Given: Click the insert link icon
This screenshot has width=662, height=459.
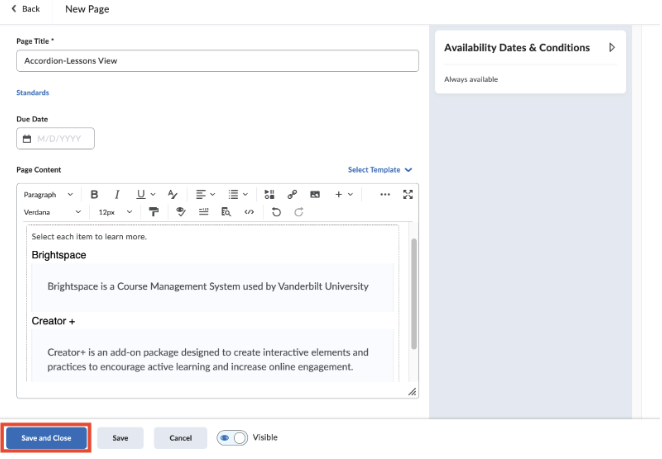Looking at the screenshot, I should (x=292, y=194).
